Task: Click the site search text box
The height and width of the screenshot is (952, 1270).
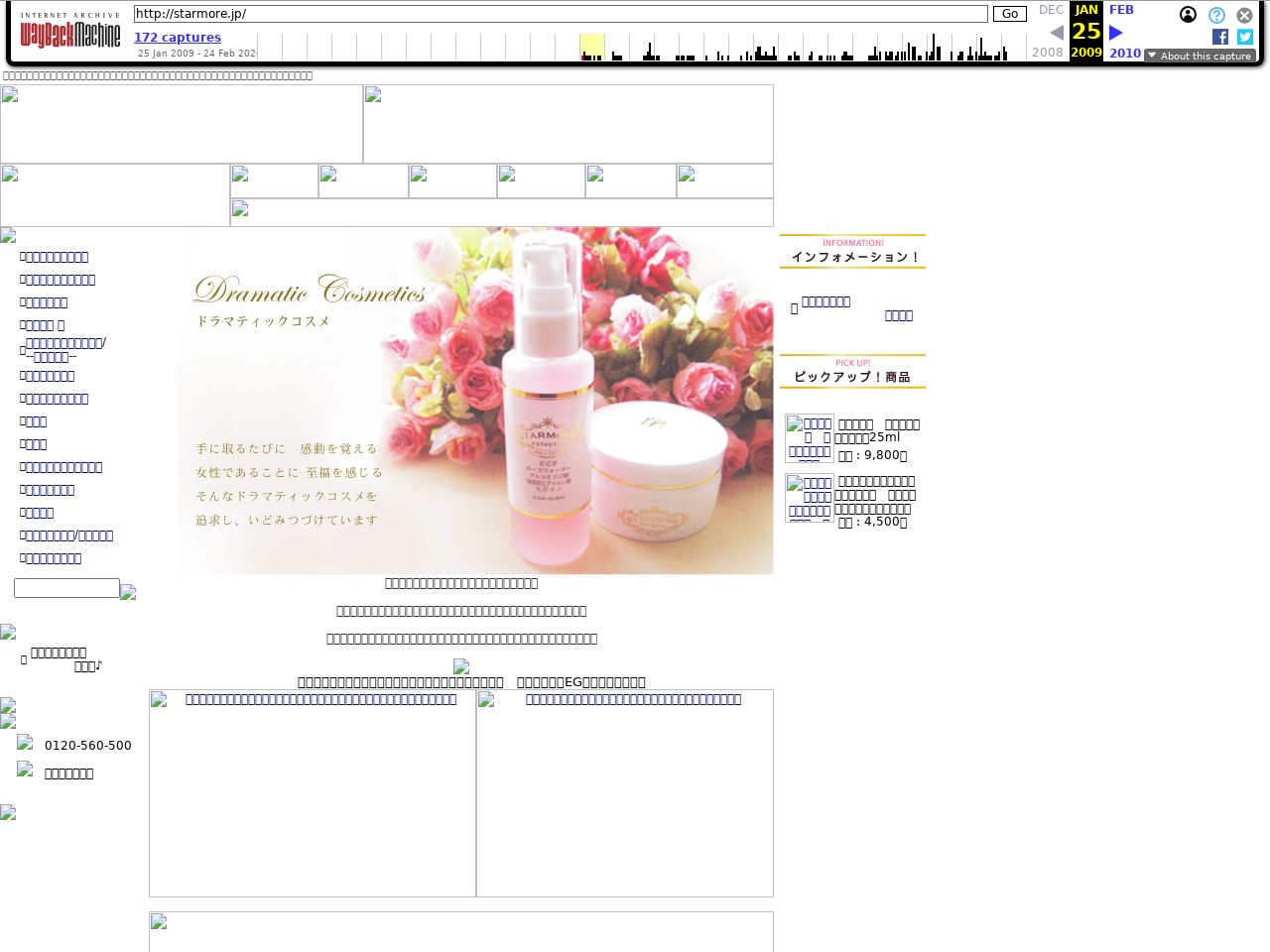Action: (66, 588)
